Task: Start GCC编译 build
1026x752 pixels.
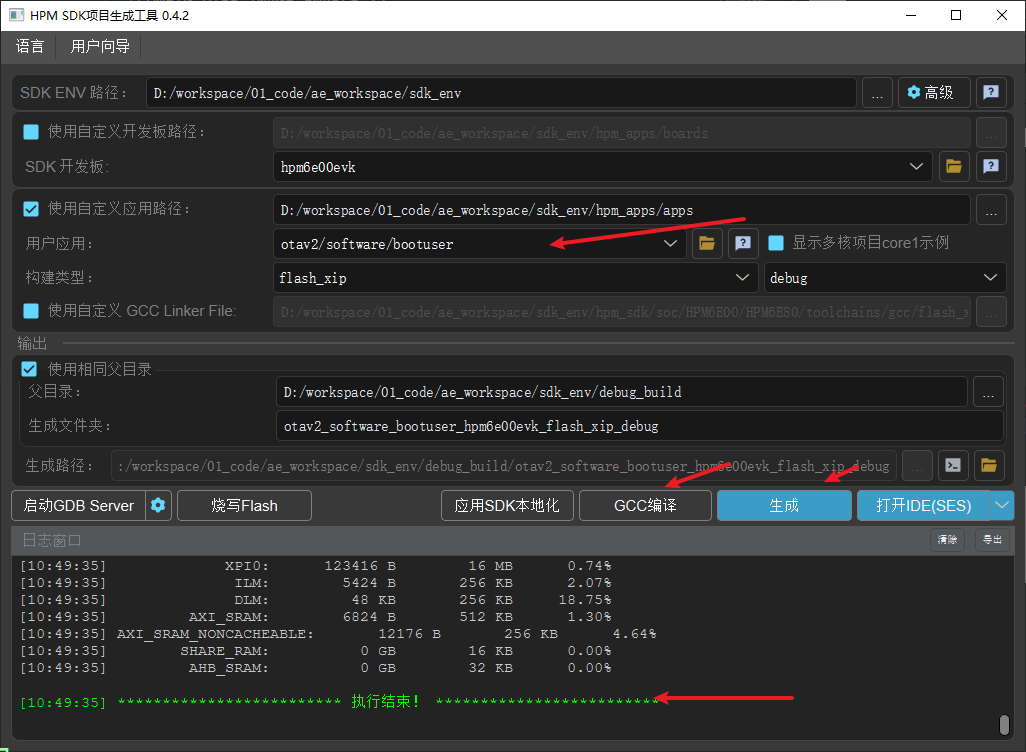Action: pos(645,506)
